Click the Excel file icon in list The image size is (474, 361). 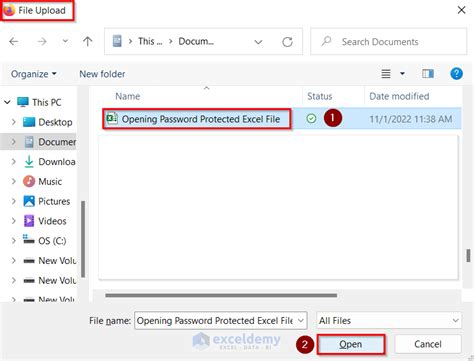112,118
